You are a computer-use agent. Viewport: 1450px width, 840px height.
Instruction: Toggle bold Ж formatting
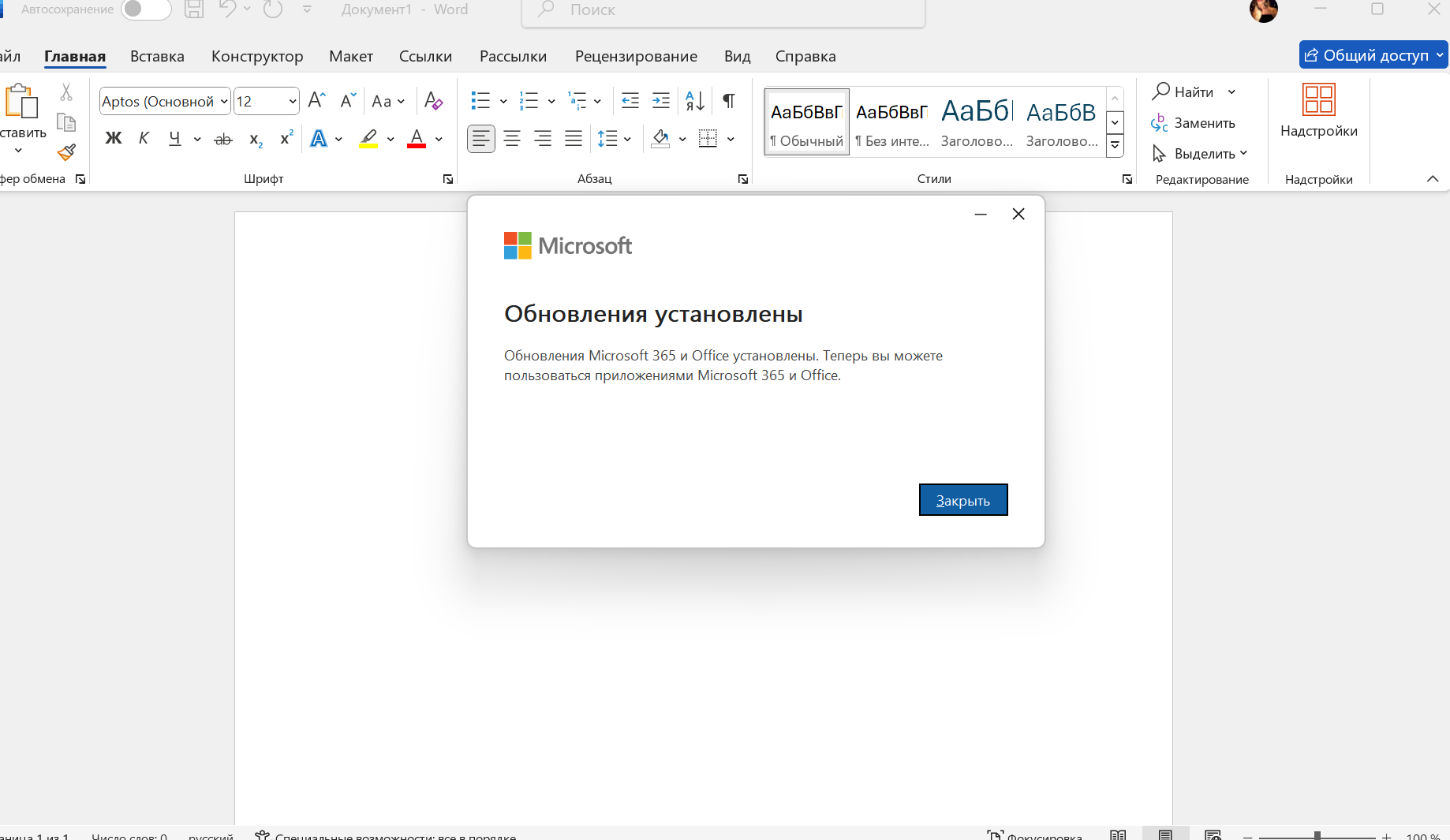pyautogui.click(x=114, y=139)
